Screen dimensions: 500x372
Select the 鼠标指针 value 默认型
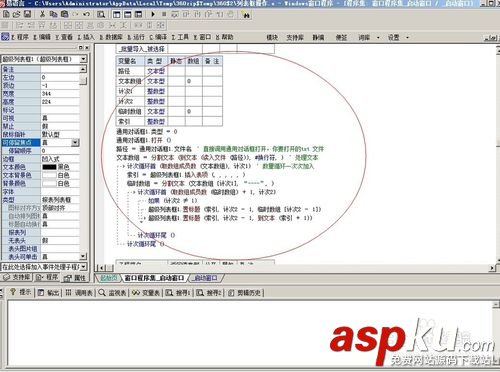(x=60, y=134)
